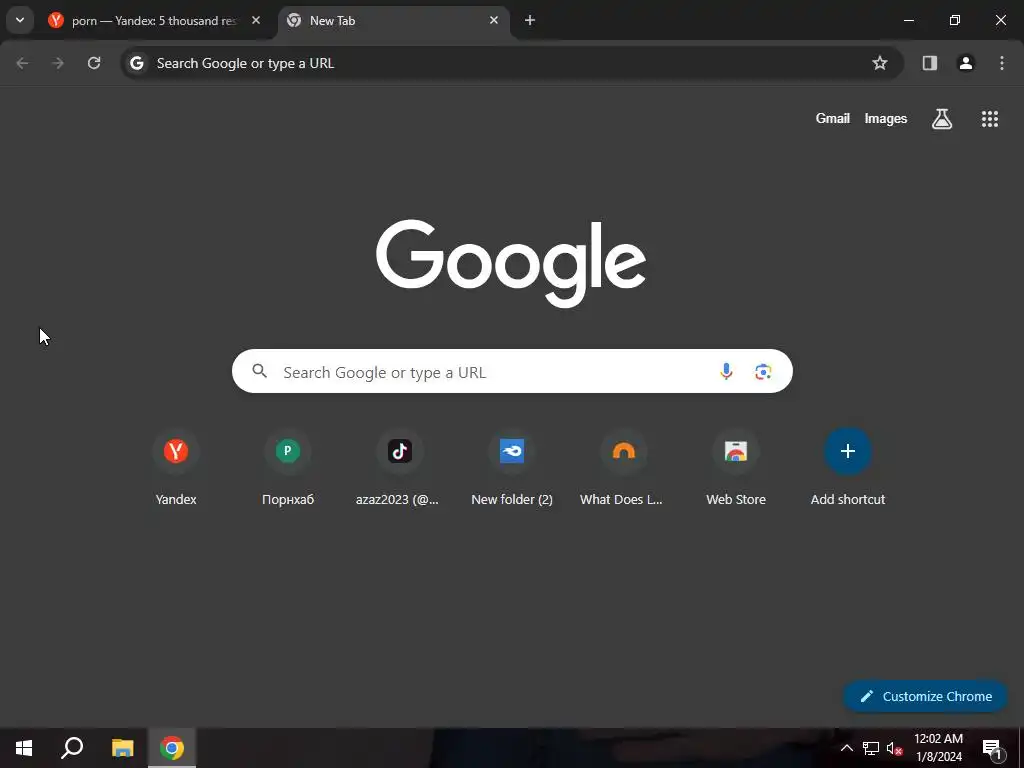Open the What Does L... shortcut
Image resolution: width=1024 pixels, height=768 pixels.
coord(624,466)
